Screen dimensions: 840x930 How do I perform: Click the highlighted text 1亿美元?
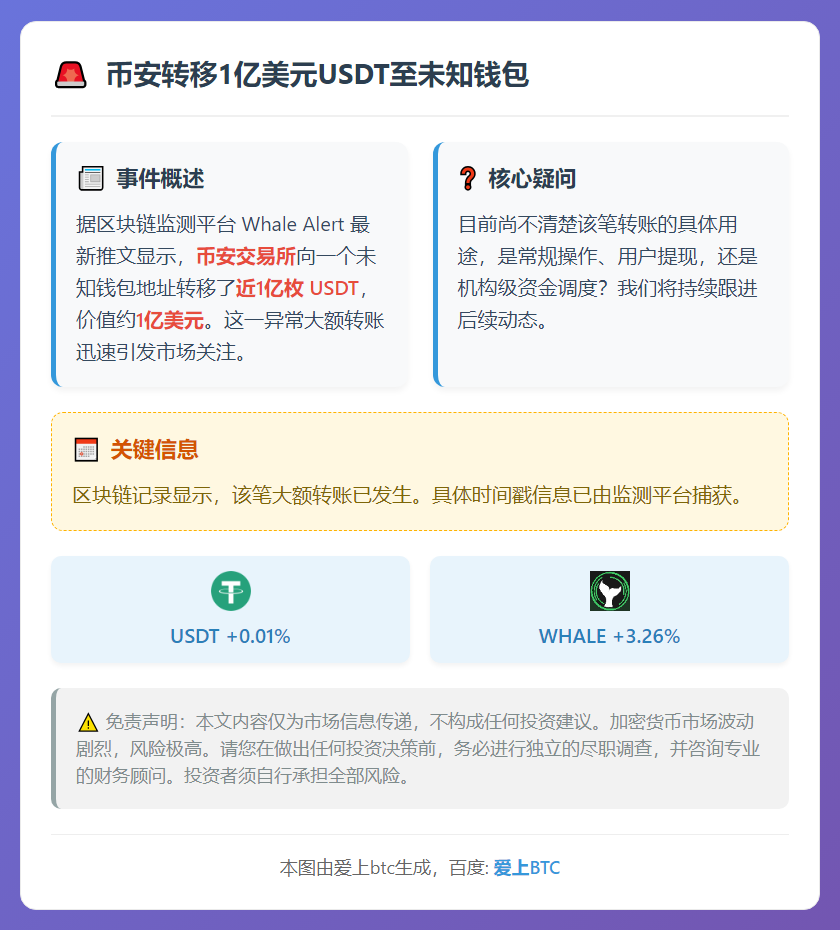(x=170, y=320)
